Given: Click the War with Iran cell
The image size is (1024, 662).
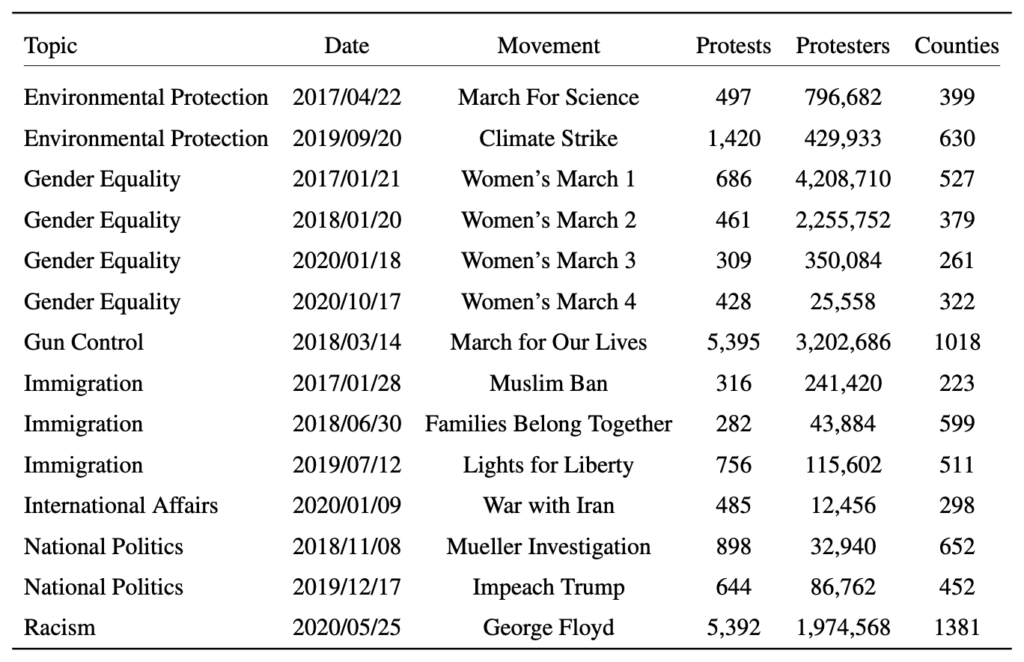Looking at the screenshot, I should coord(548,506).
